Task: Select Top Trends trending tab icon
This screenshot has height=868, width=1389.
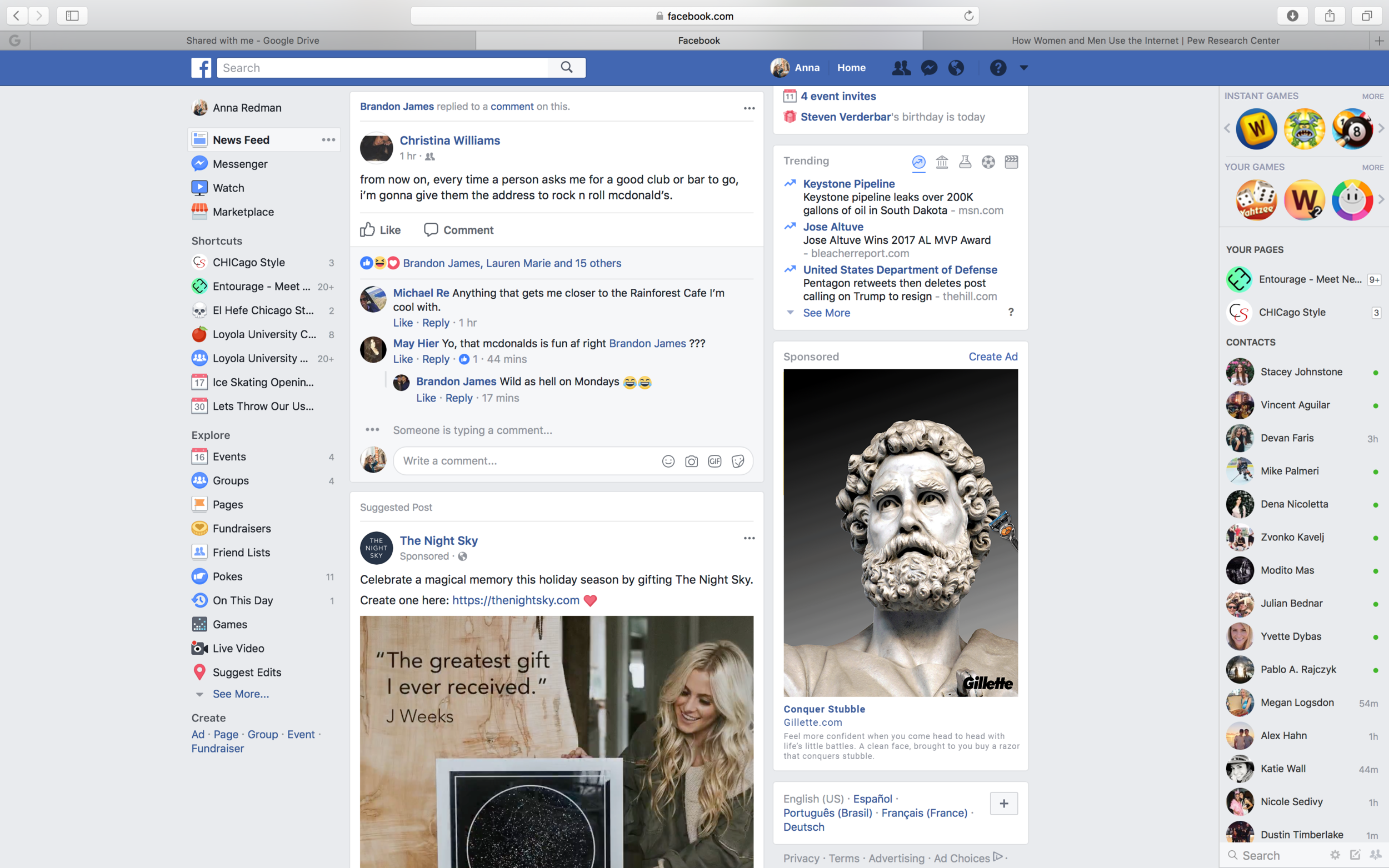Action: (919, 162)
